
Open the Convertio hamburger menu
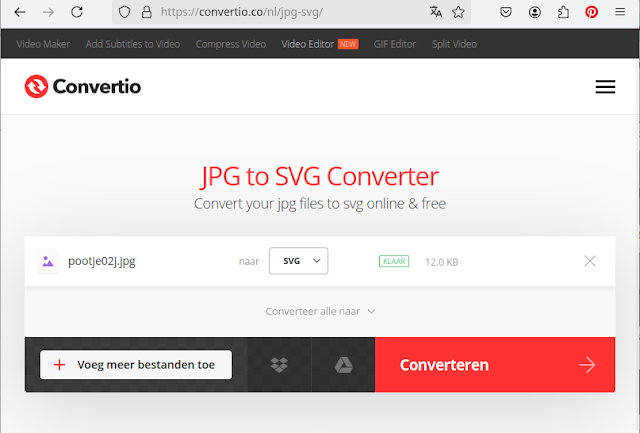(605, 87)
